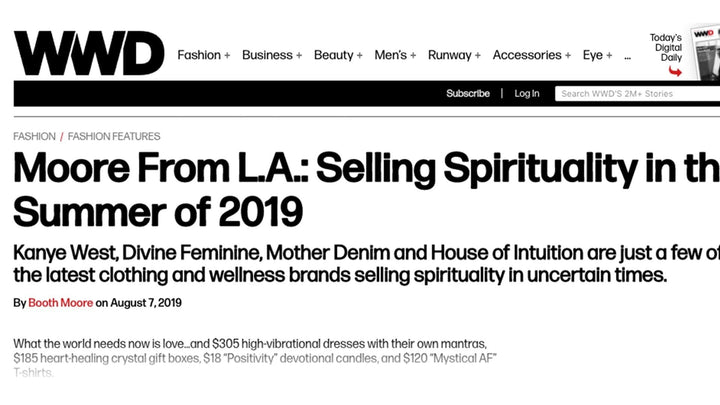Expand the Fashion menu plus sign
Screen dimensions: 720x405
click(227, 56)
